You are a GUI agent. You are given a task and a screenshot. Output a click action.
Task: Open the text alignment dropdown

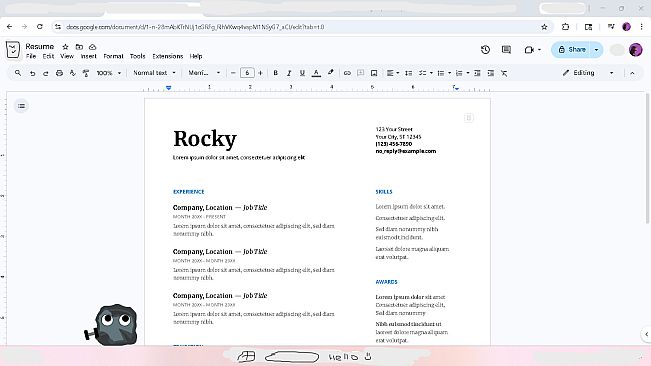coord(393,73)
